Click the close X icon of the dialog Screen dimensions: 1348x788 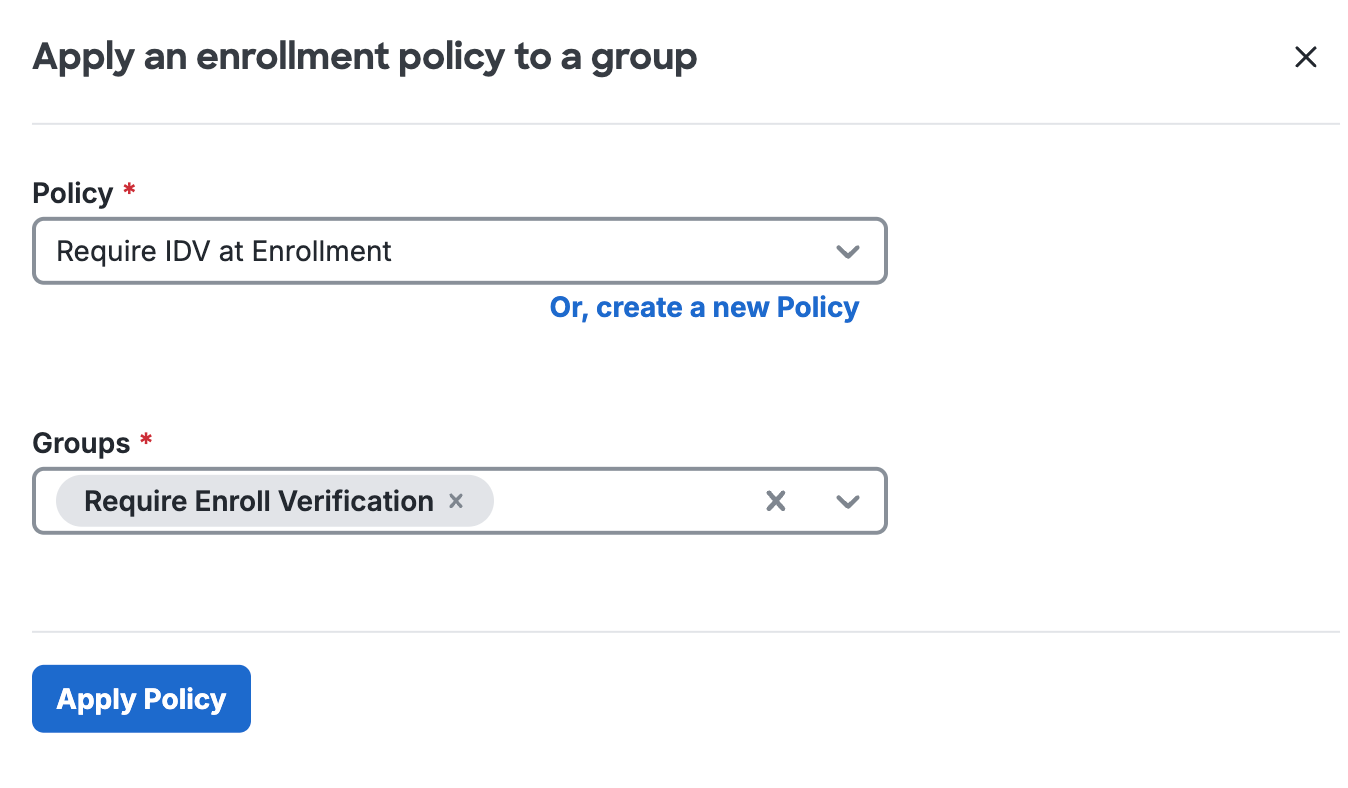tap(1306, 57)
